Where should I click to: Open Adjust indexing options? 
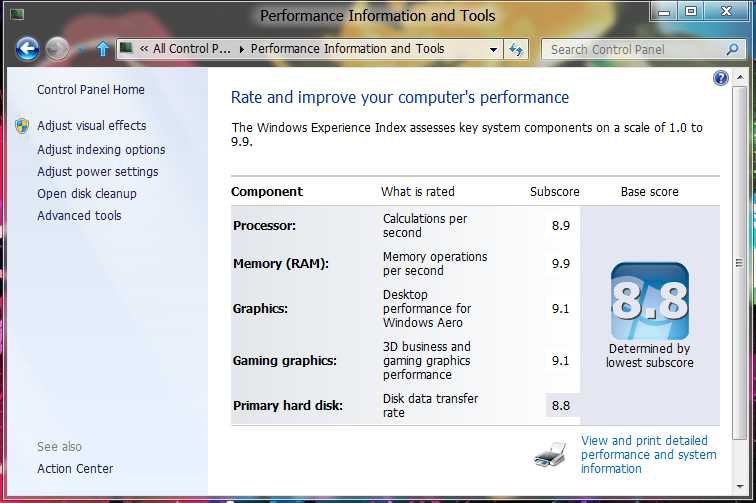pos(101,150)
